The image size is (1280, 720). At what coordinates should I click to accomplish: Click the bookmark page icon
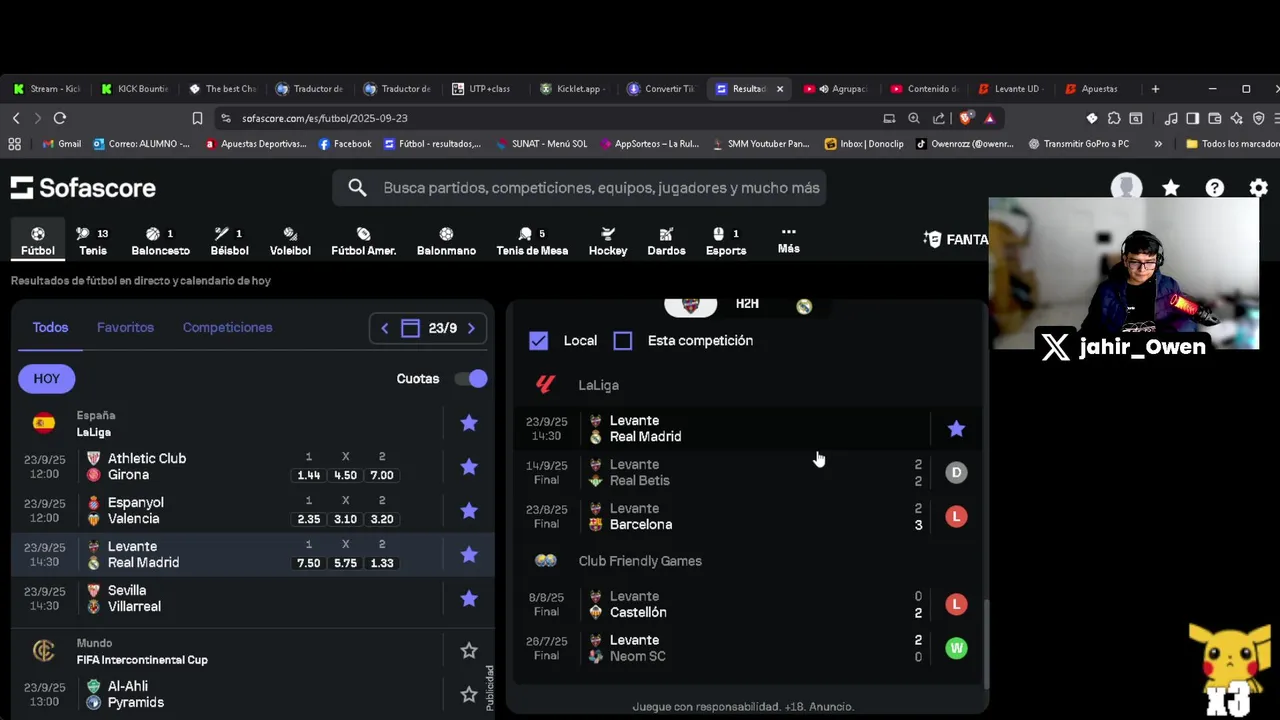(197, 118)
